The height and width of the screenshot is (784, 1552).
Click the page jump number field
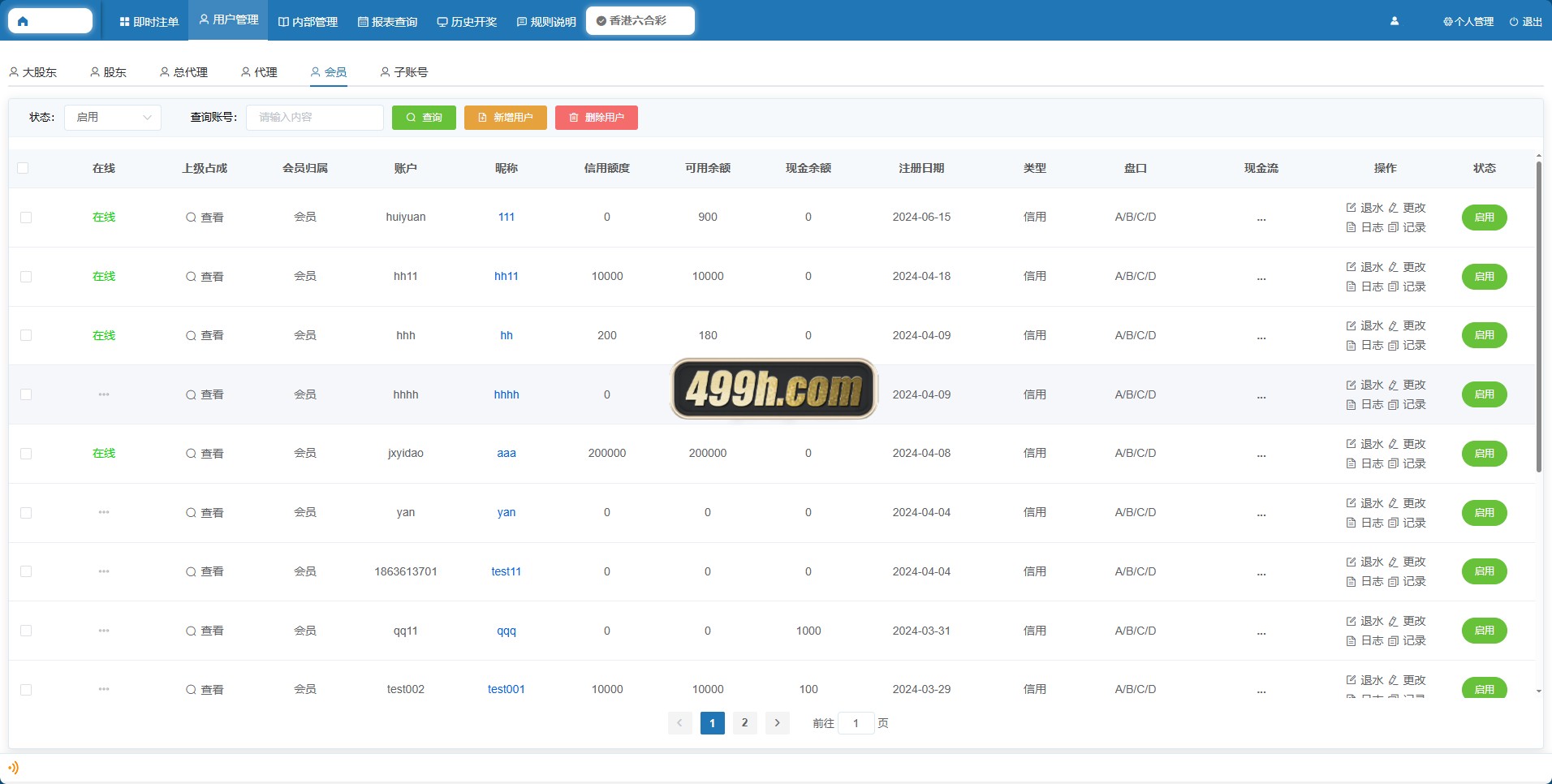point(856,723)
